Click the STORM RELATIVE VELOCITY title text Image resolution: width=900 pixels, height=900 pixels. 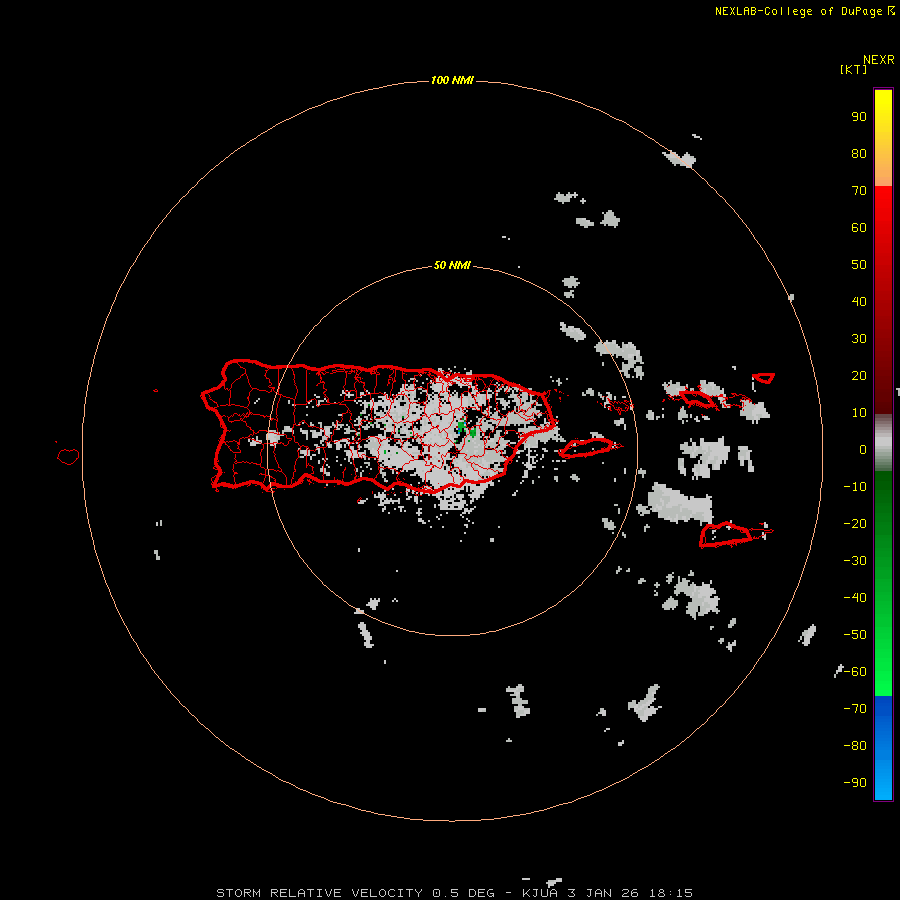[319, 893]
